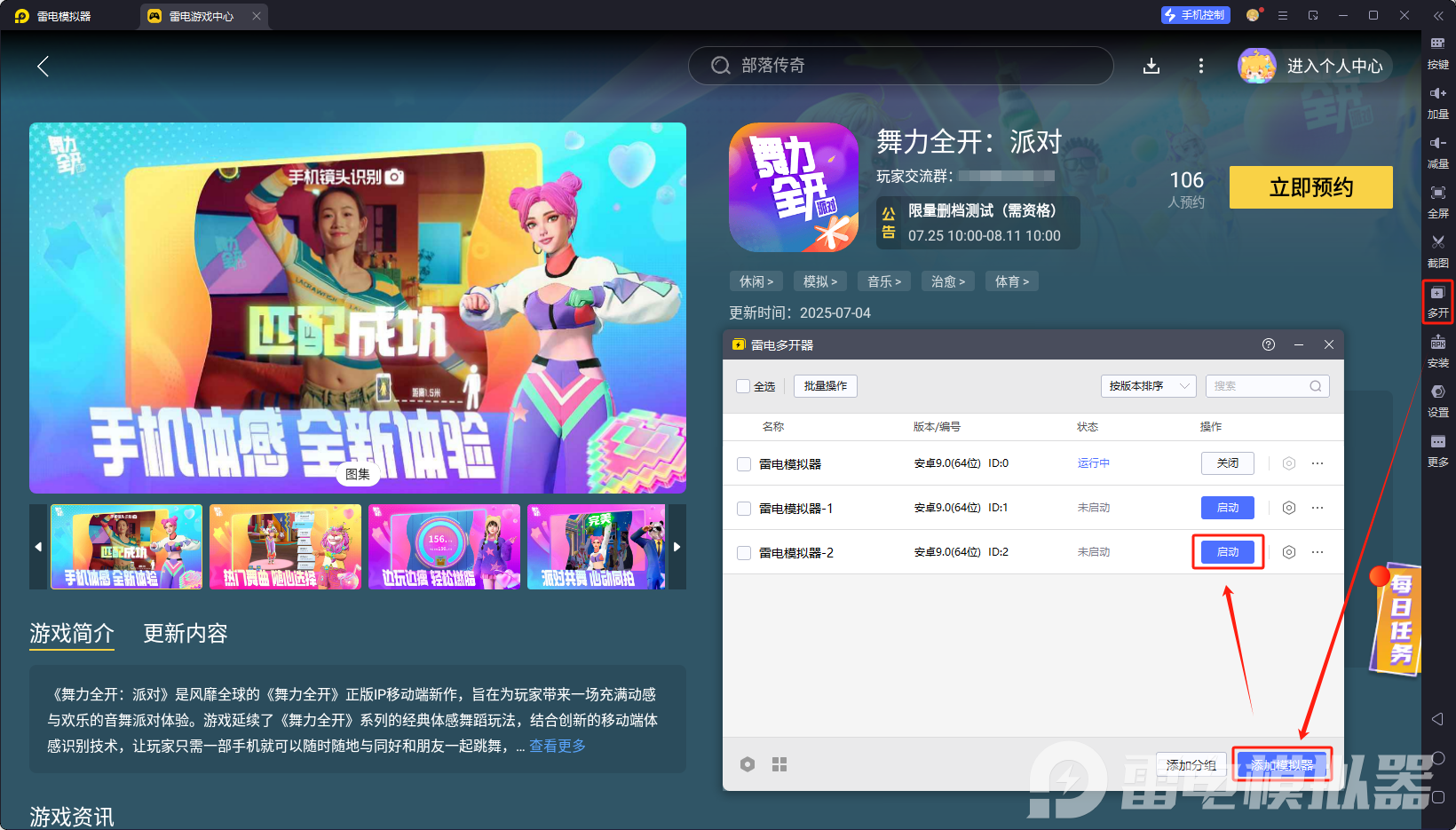Show previous screenshot thumbnails with left arrow

point(38,547)
